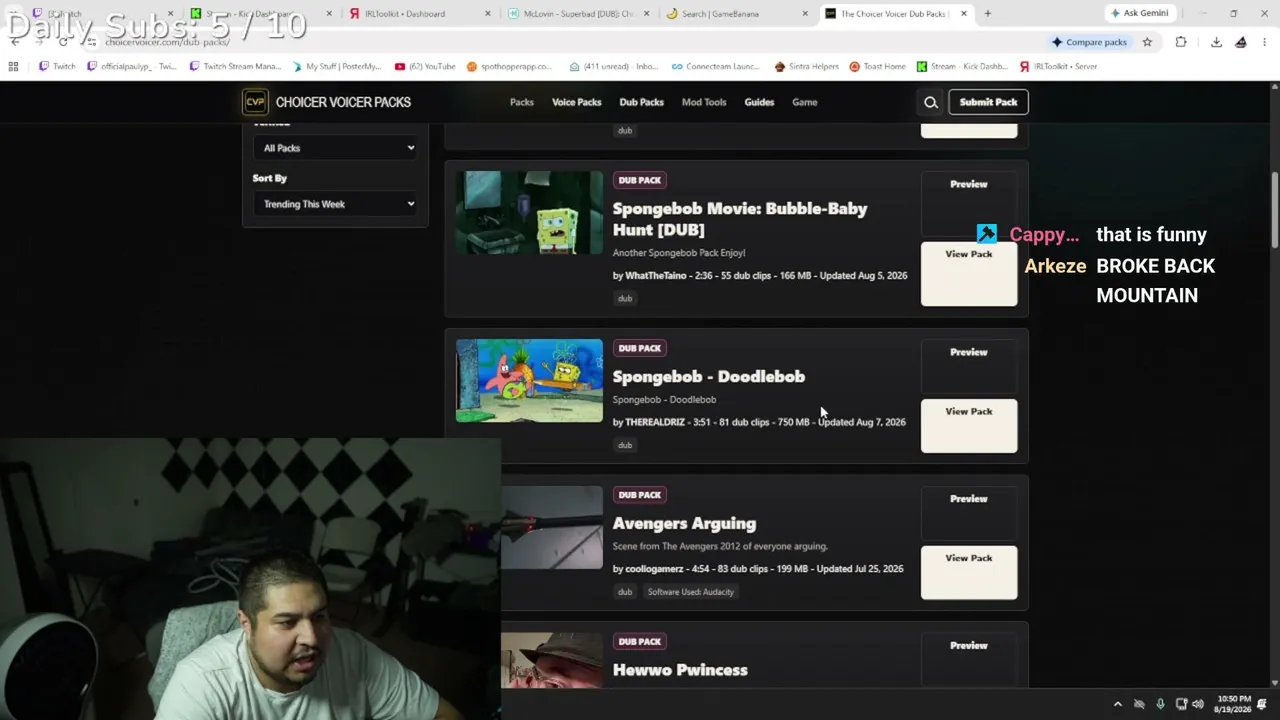
Task: Open the YouTube bookmark
Action: tap(425, 66)
